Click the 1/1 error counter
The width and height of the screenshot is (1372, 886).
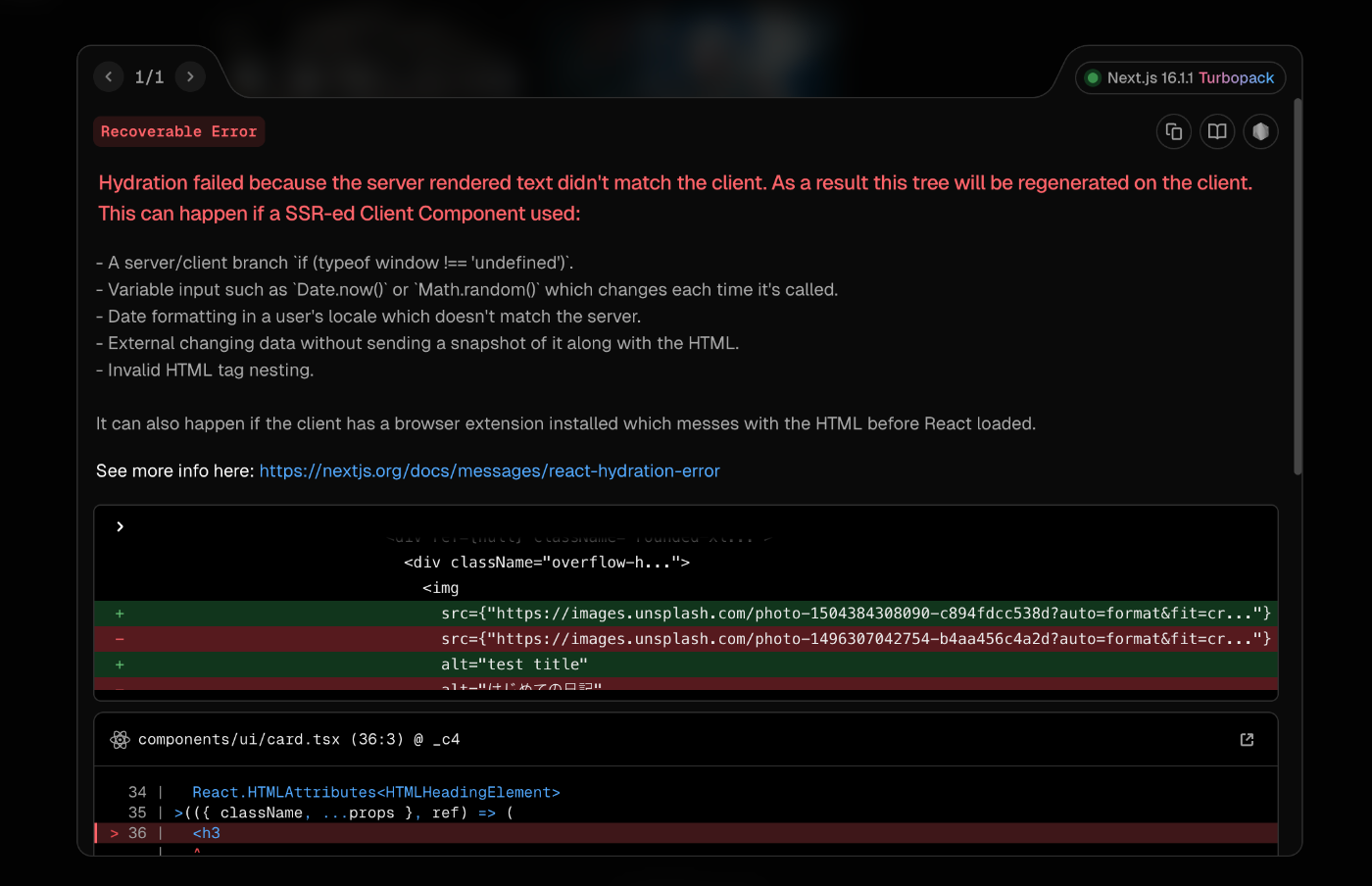coord(149,77)
